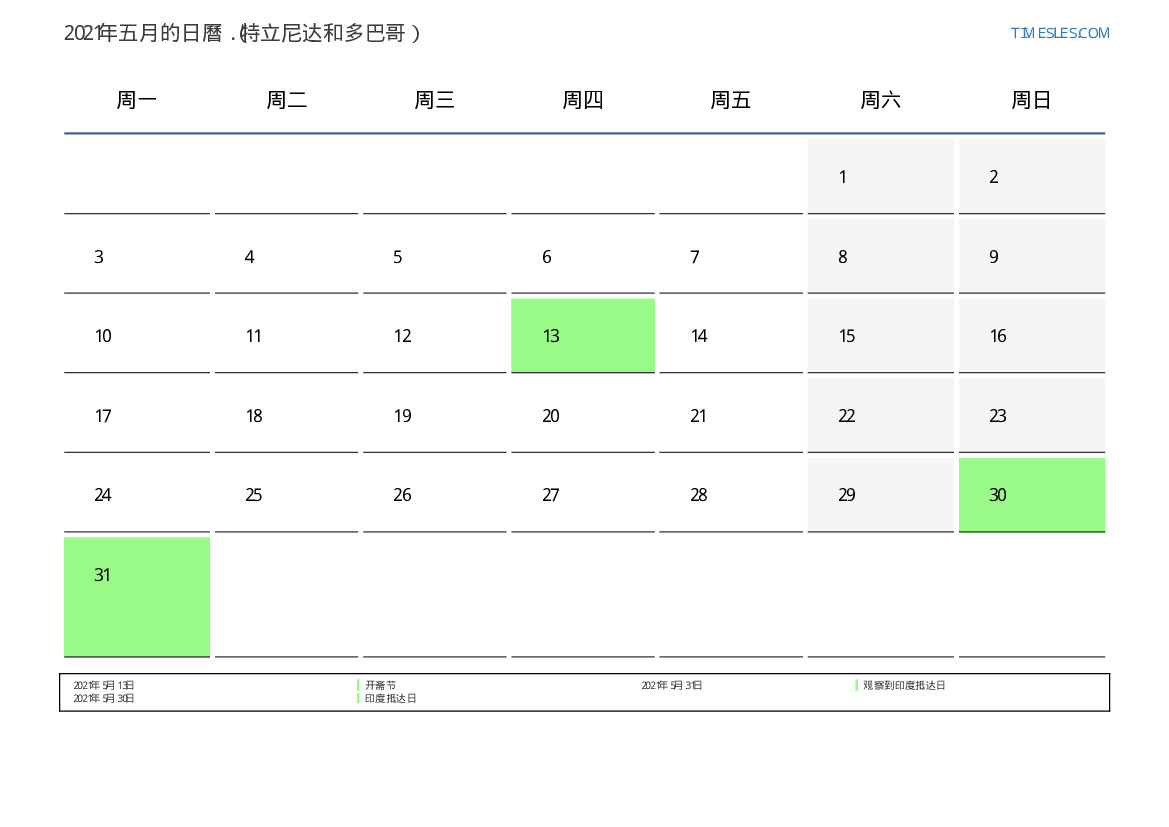Click the legend date 2021年5月31日
This screenshot has width=1169, height=827.
[672, 685]
